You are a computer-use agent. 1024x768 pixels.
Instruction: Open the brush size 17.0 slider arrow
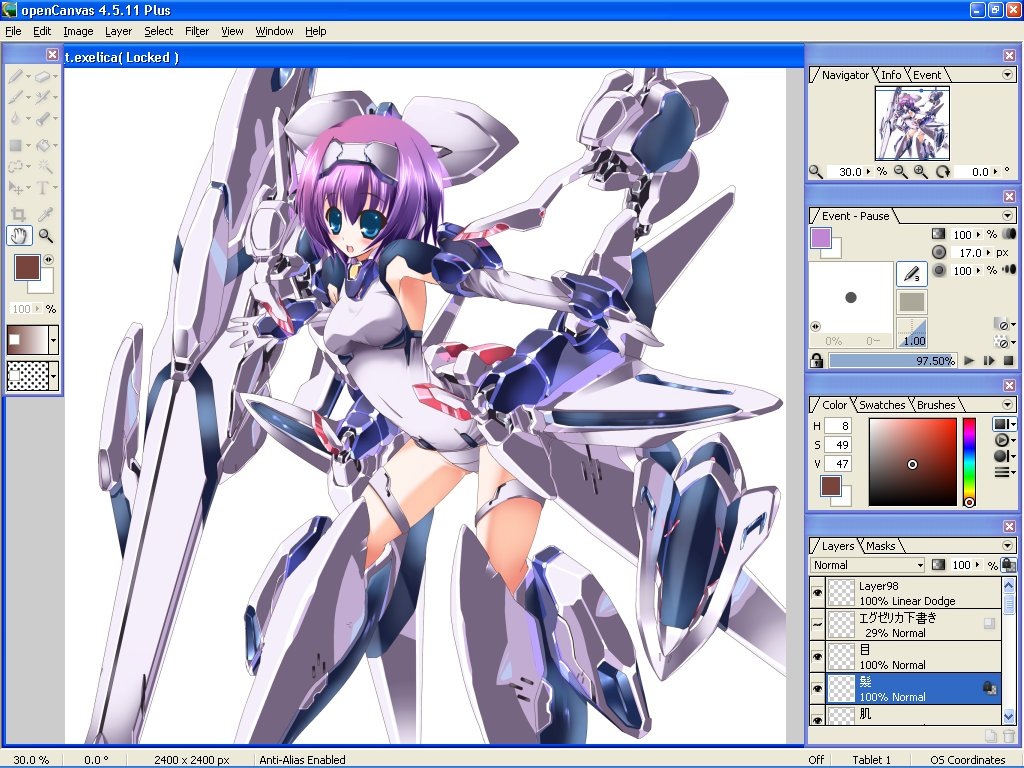[990, 253]
